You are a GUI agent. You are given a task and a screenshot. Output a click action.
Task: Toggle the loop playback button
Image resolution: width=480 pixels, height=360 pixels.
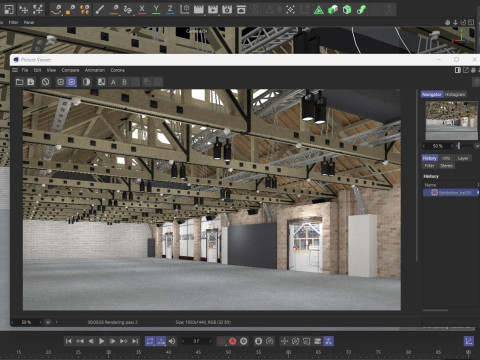[150, 341]
